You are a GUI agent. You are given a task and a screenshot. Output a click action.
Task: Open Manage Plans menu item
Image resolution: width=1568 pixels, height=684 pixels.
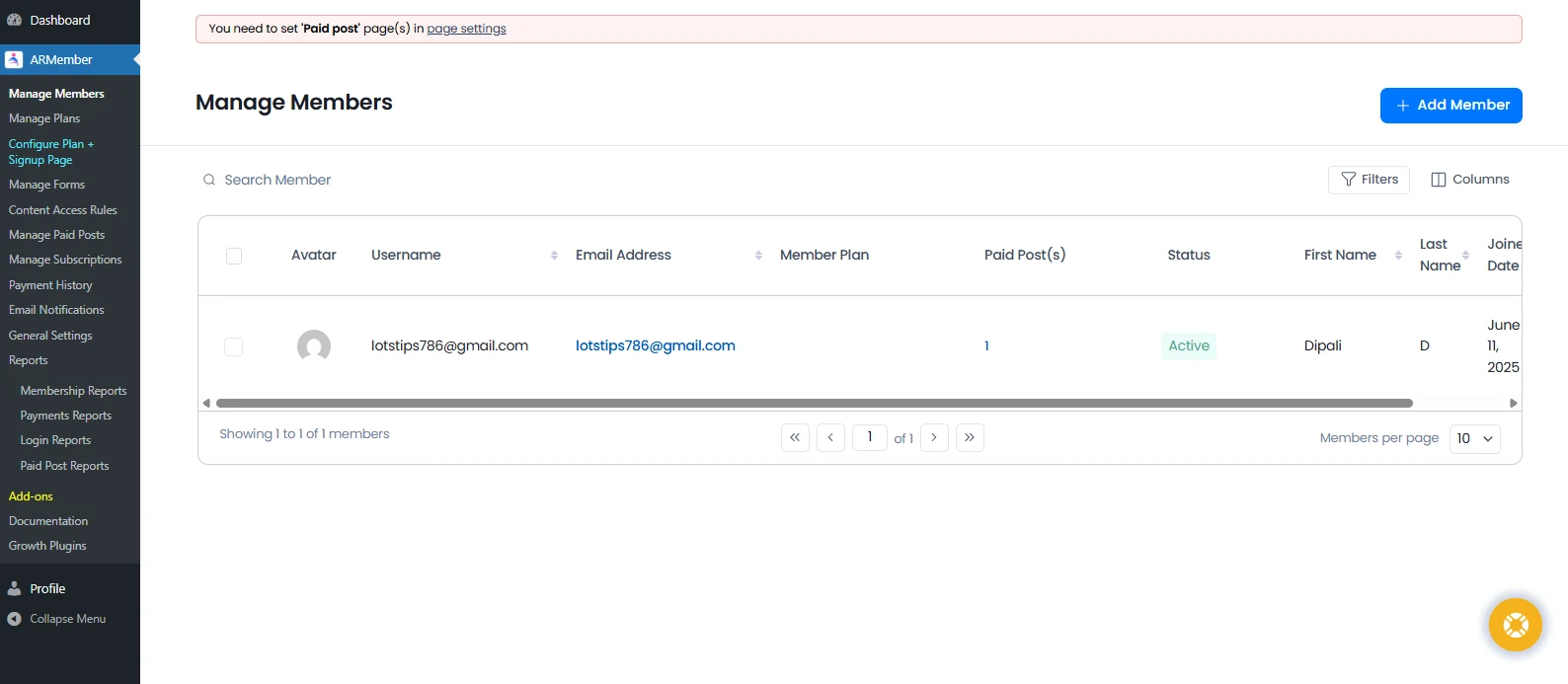(x=44, y=118)
